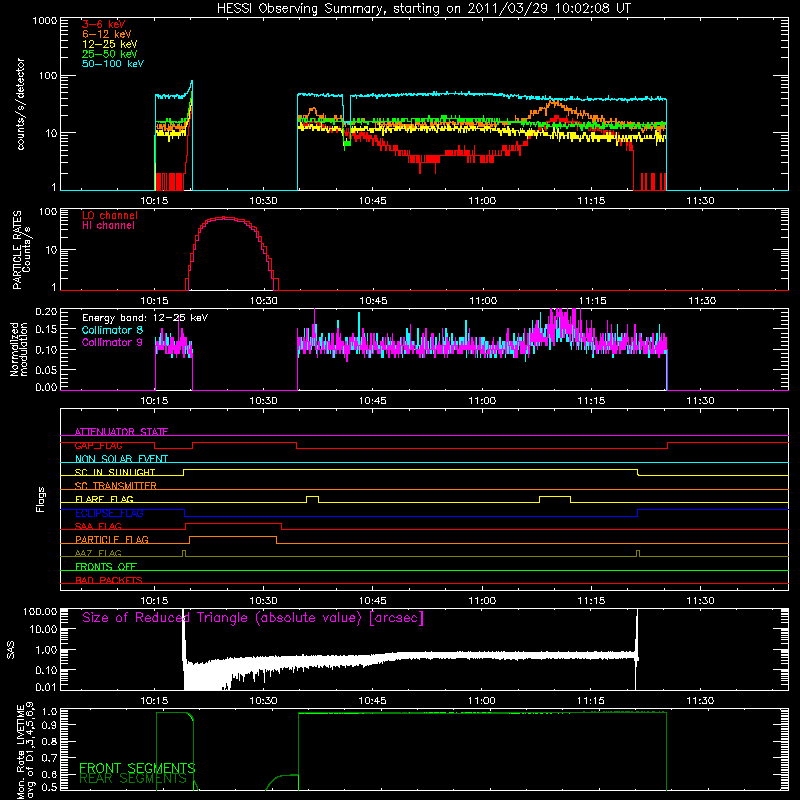The height and width of the screenshot is (800, 800).
Task: Click the Collimator 9 legend label
Action: (112, 342)
